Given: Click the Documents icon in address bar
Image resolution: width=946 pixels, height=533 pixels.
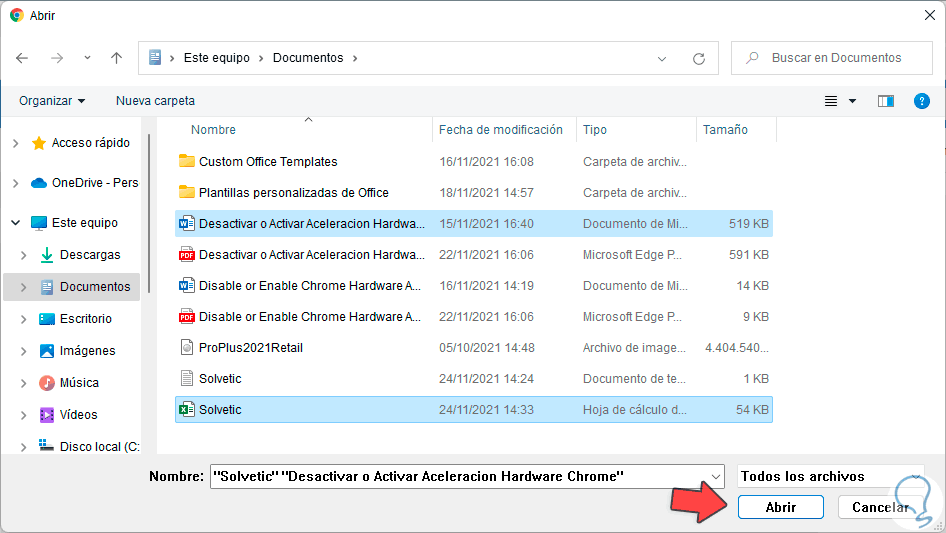Looking at the screenshot, I should tap(155, 57).
